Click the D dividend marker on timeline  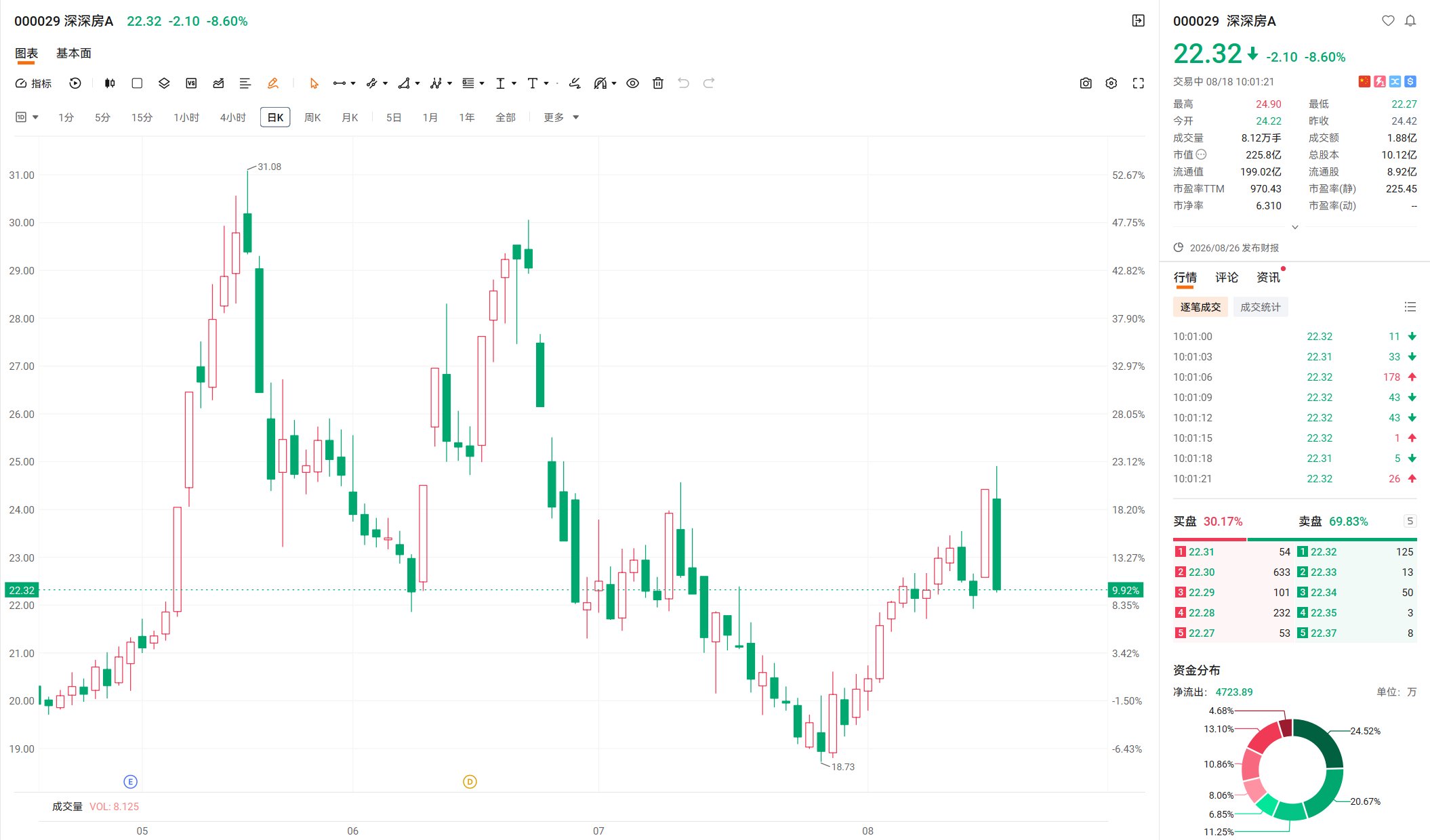tap(470, 782)
